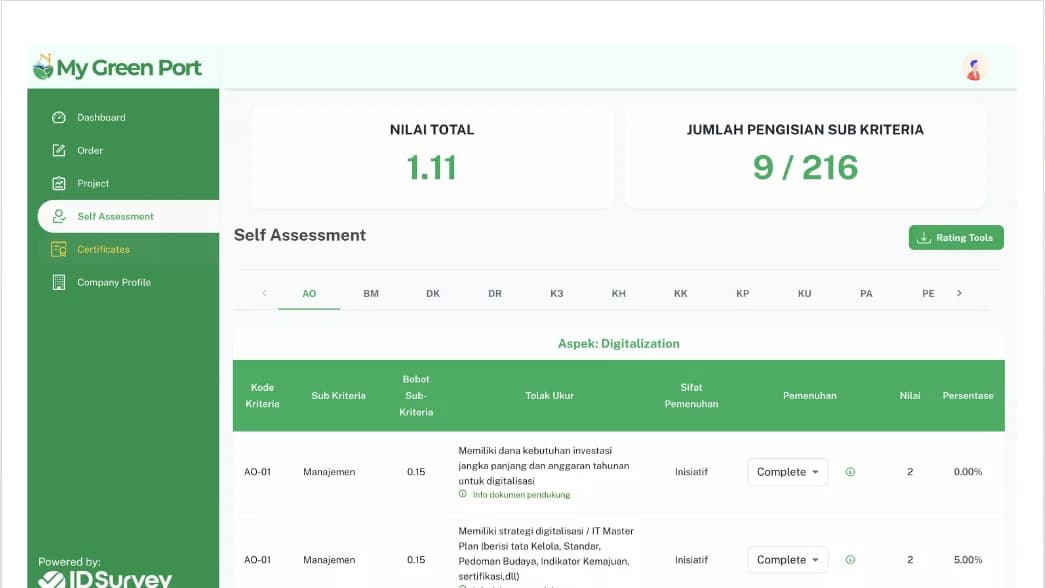
Task: Switch to the K3 tab
Action: (556, 293)
